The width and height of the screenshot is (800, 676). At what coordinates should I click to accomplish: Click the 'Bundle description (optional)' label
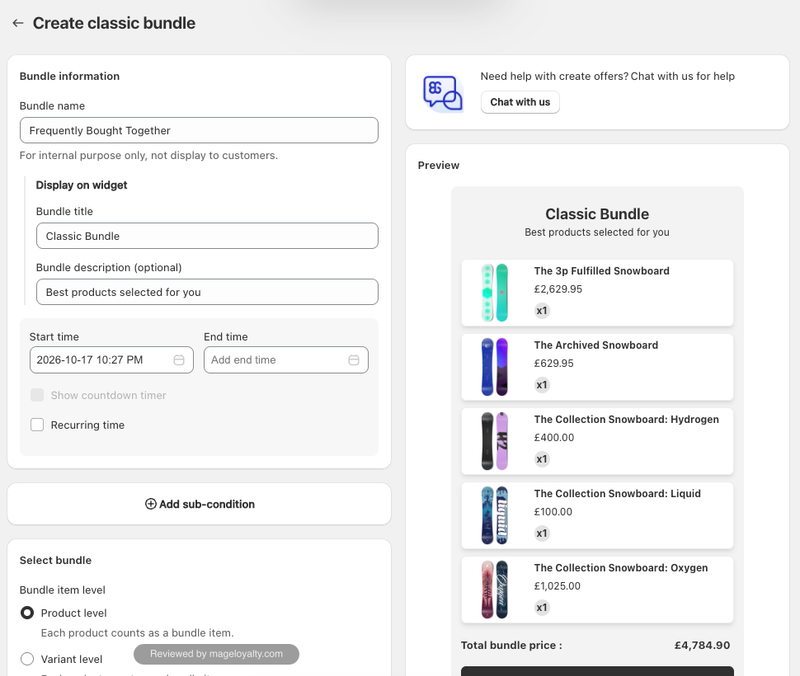(x=109, y=268)
